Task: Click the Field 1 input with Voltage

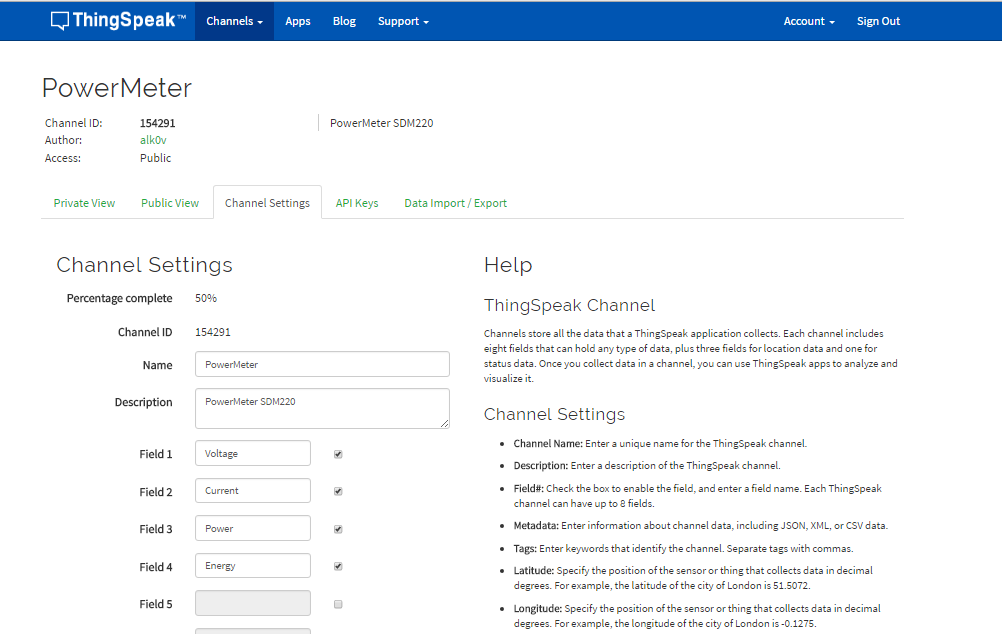Action: click(253, 453)
